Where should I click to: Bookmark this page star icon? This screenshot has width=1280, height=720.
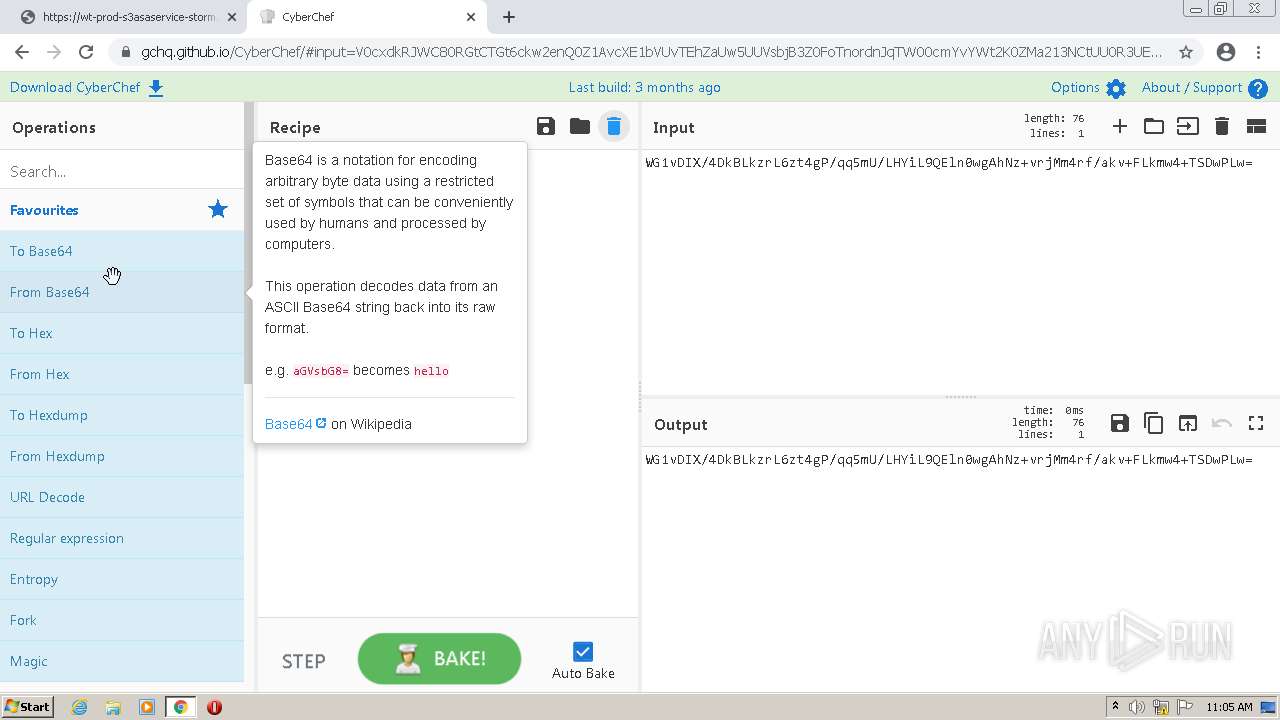point(1186,52)
